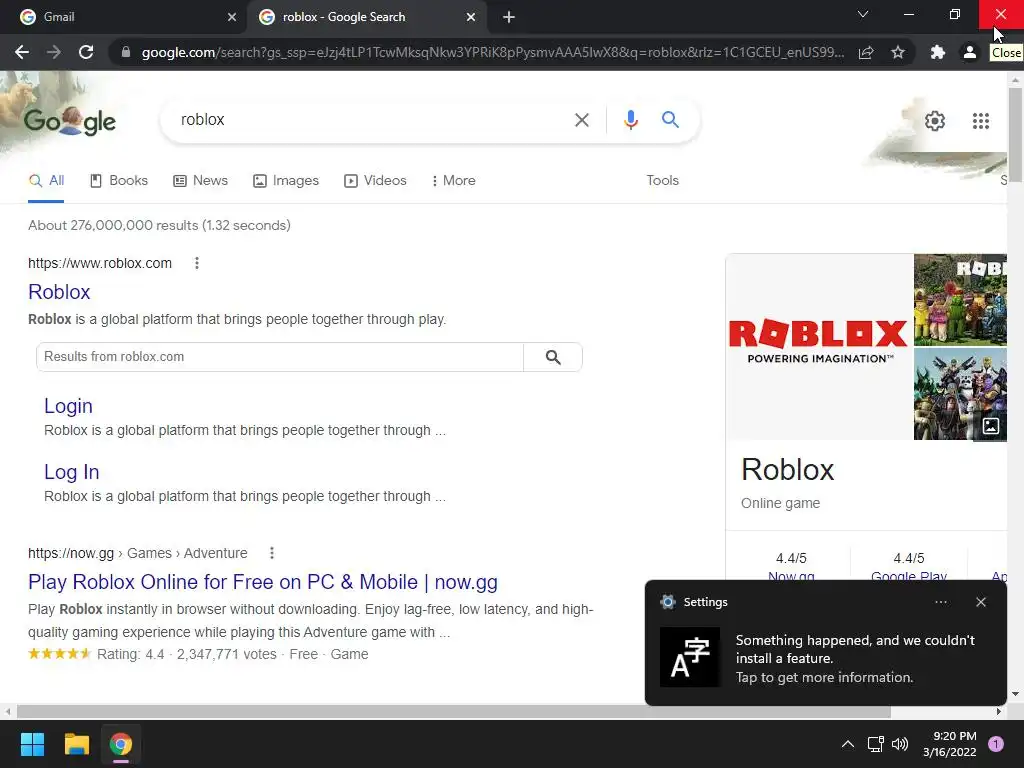The image size is (1024, 768).
Task: Open the Chrome profile avatar icon
Action: coord(970,52)
